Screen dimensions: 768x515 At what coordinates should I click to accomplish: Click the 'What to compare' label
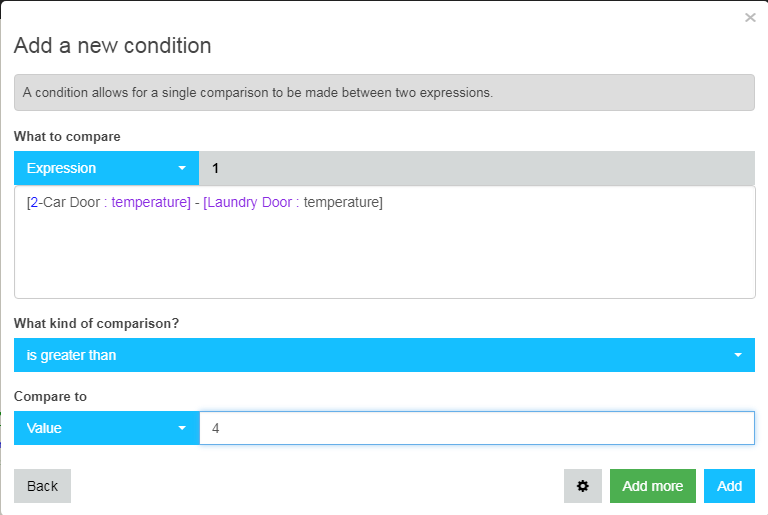pyautogui.click(x=67, y=136)
